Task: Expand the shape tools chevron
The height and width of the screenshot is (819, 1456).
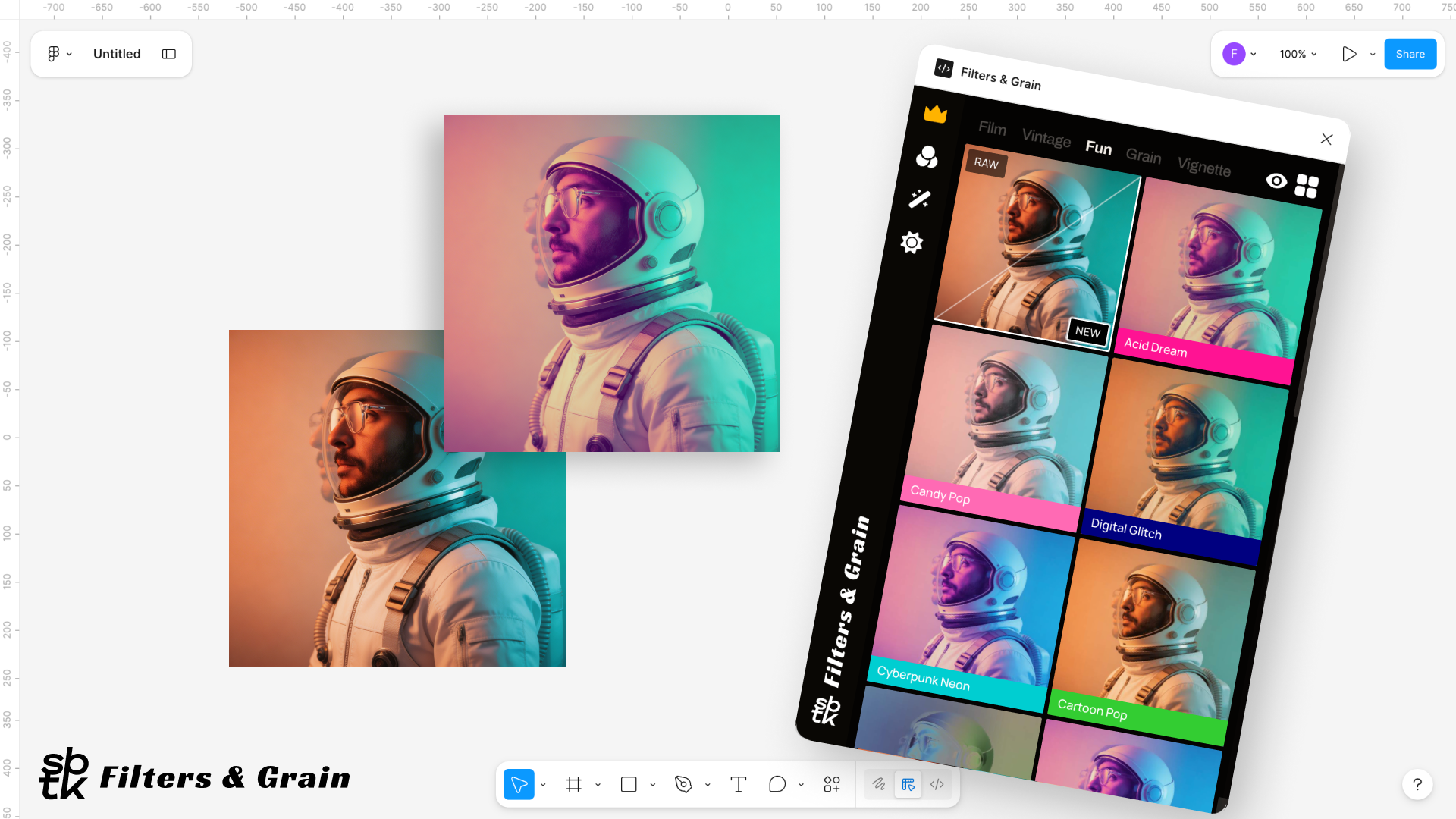Action: (653, 785)
